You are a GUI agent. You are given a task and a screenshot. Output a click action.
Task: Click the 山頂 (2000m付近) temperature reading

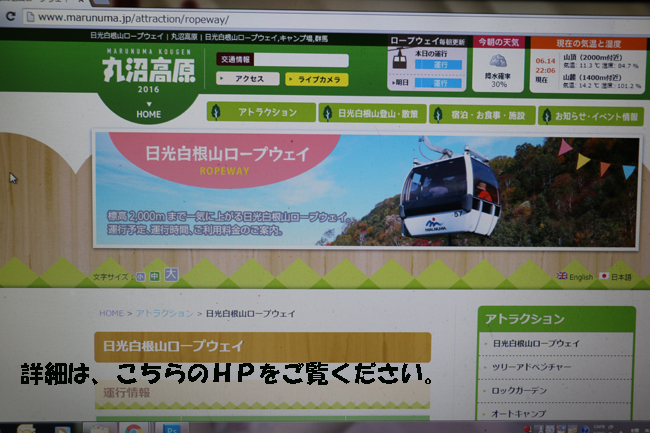(600, 61)
